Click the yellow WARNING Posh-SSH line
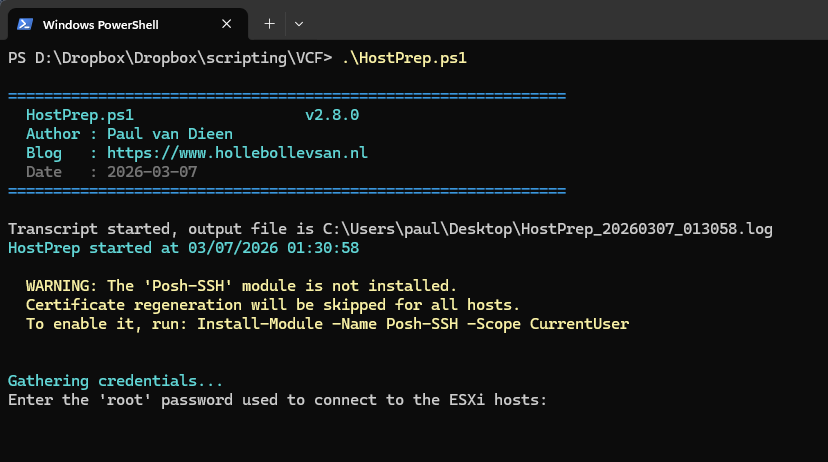Screen dimensions: 828x462 241,286
